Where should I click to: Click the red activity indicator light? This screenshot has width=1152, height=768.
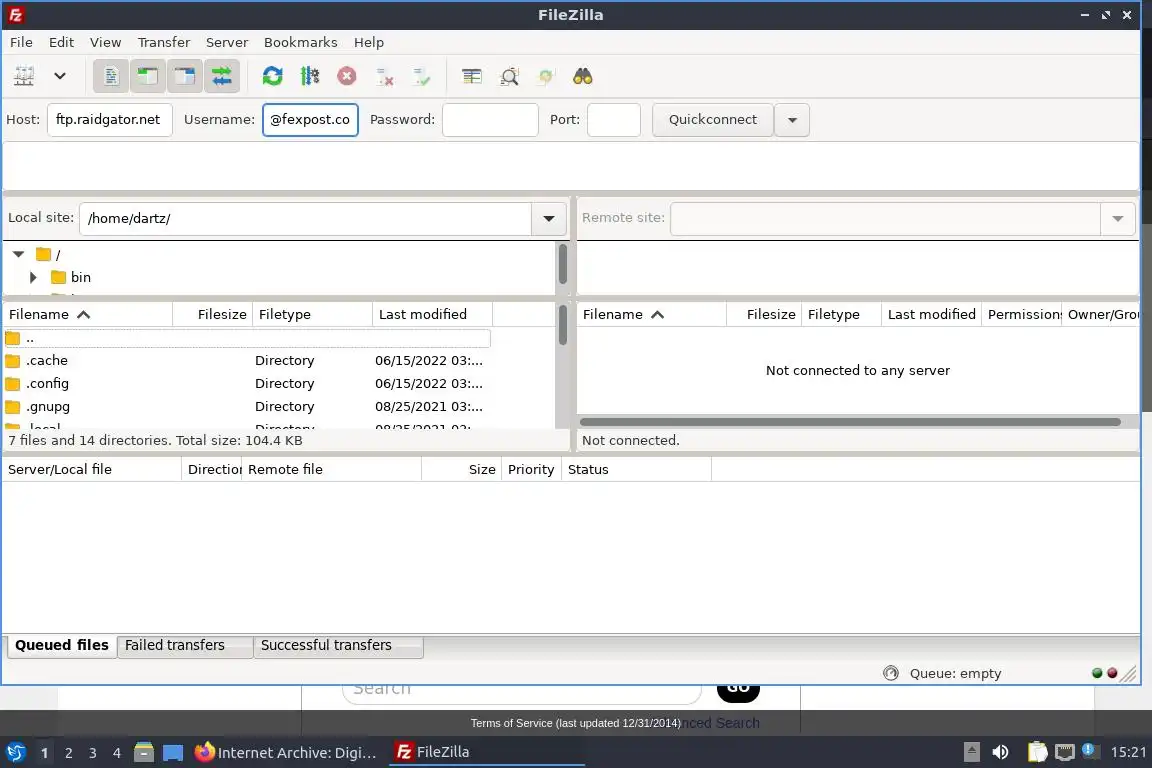[1112, 673]
